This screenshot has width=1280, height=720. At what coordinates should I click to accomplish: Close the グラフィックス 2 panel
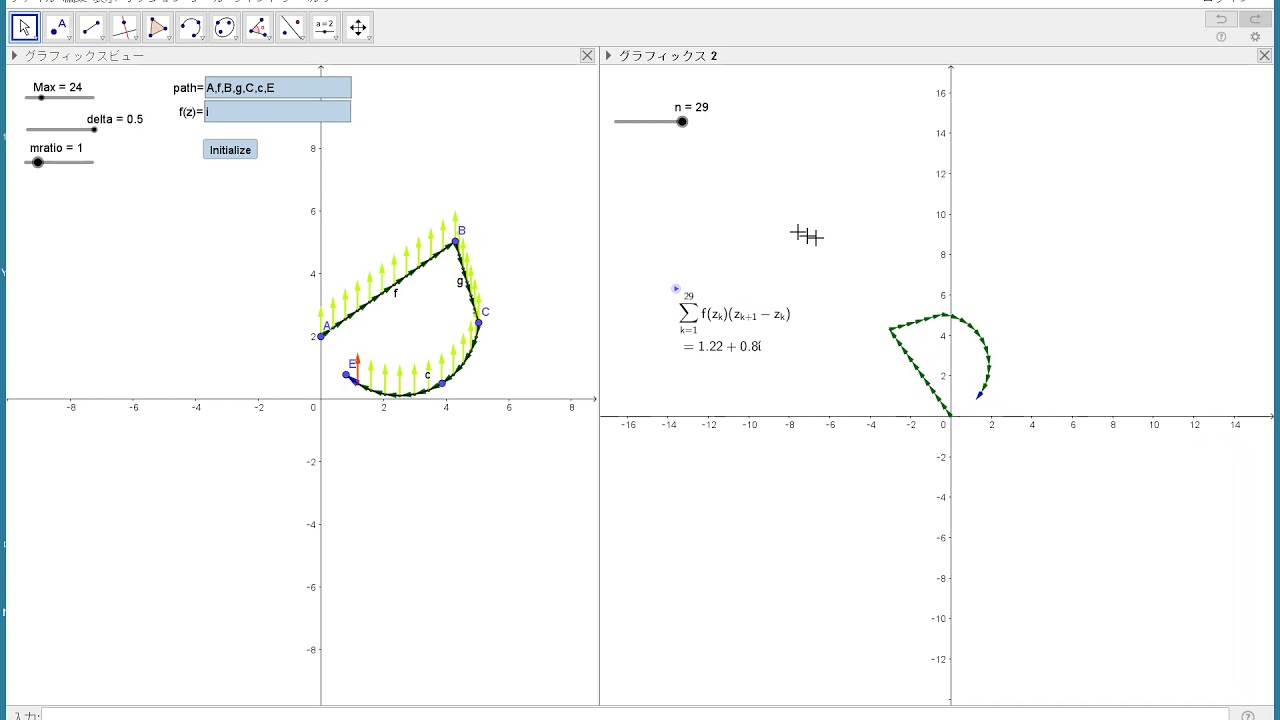tap(1265, 56)
